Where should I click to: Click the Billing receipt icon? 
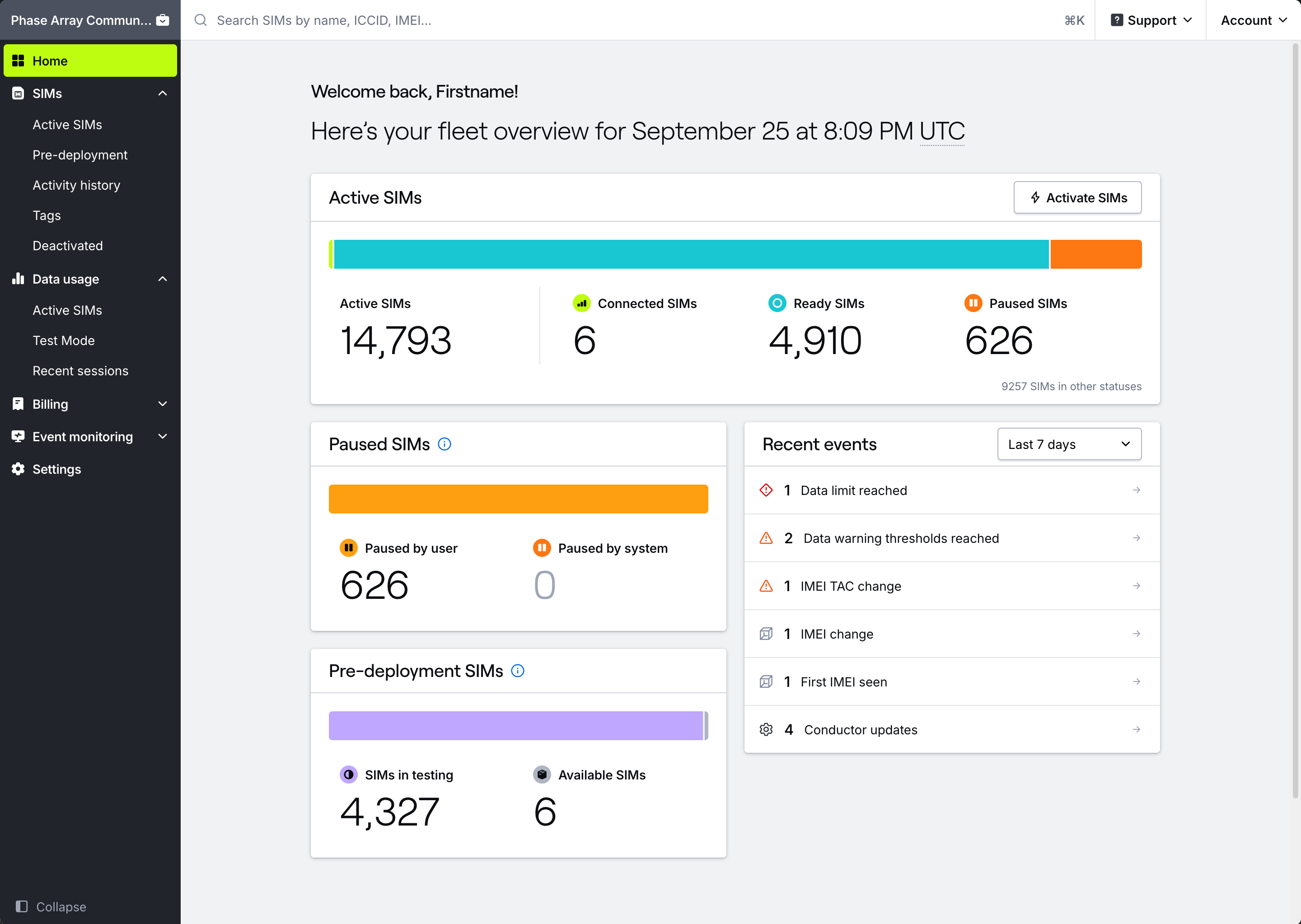click(x=18, y=404)
